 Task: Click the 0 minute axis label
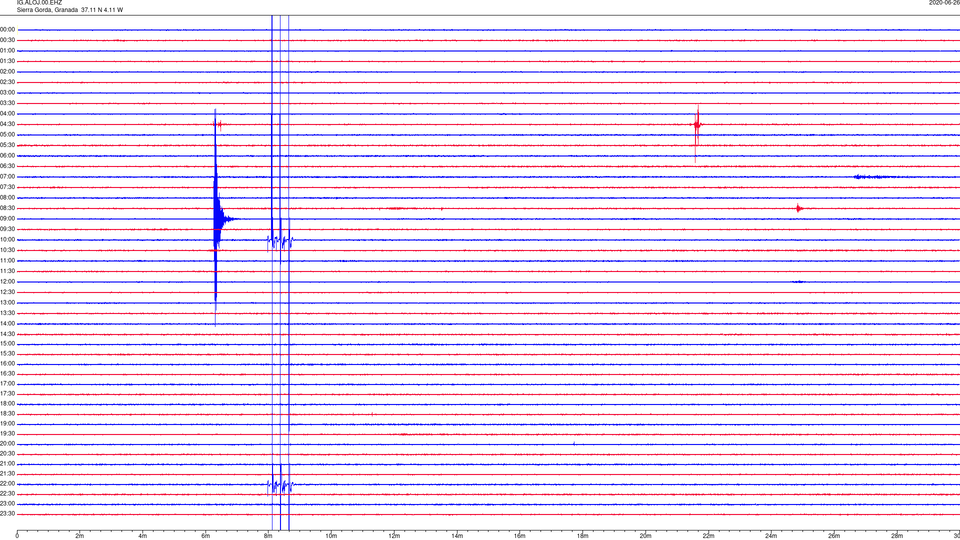[x=17, y=536]
